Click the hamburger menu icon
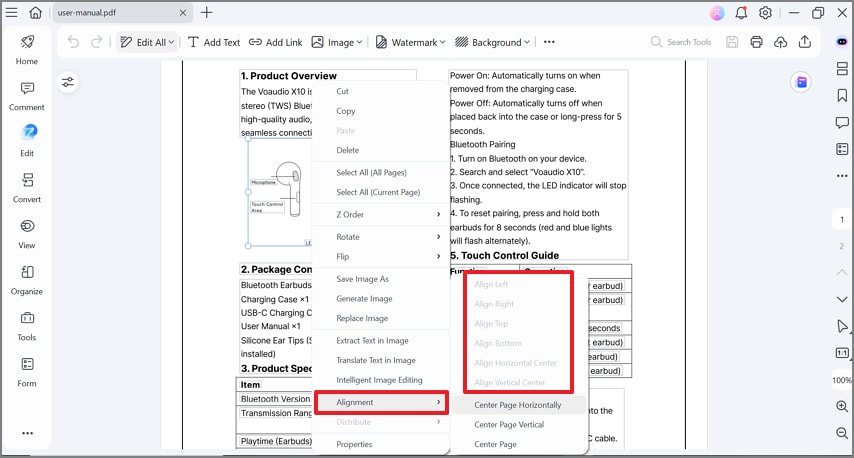Screen dimensions: 854x458 [x=11, y=13]
